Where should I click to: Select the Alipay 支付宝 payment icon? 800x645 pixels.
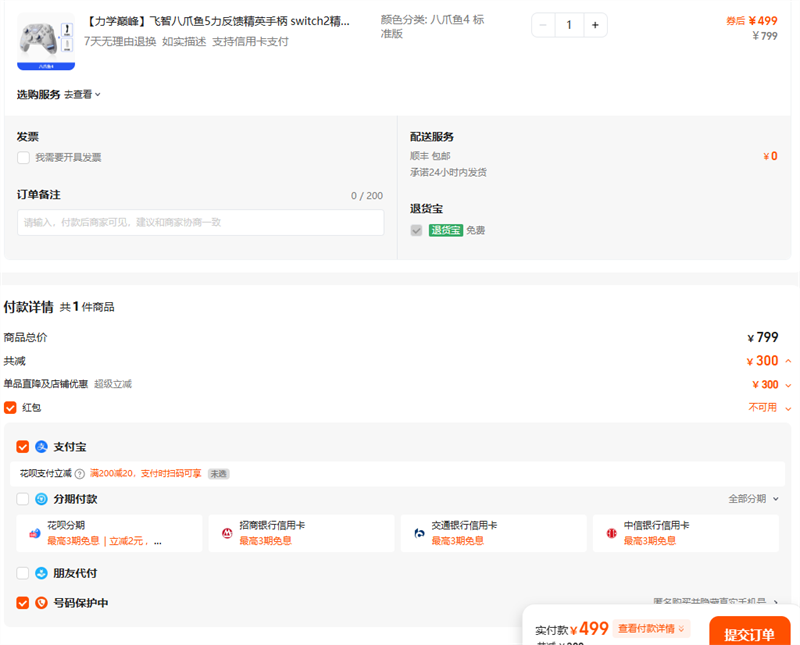tap(41, 447)
